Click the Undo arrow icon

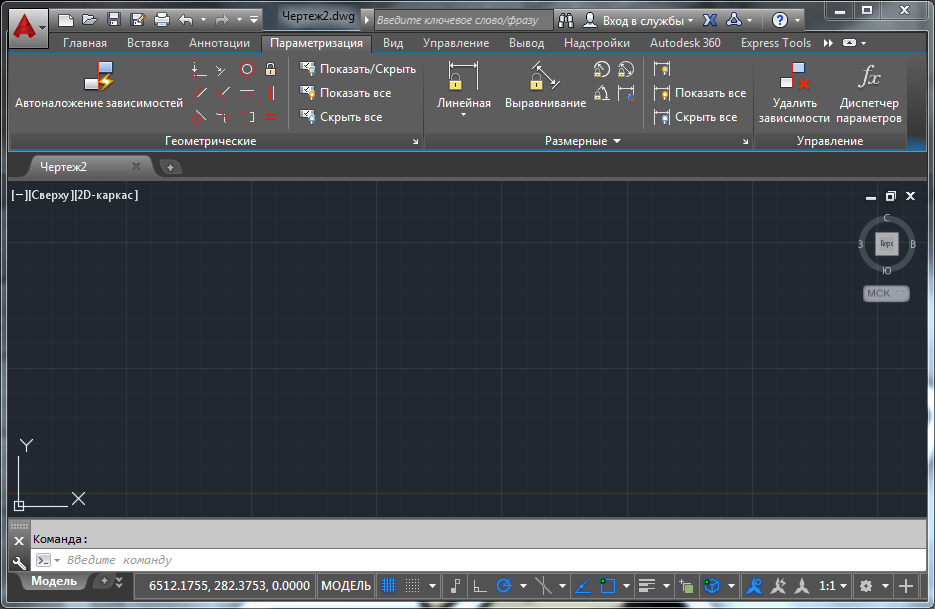(x=186, y=20)
